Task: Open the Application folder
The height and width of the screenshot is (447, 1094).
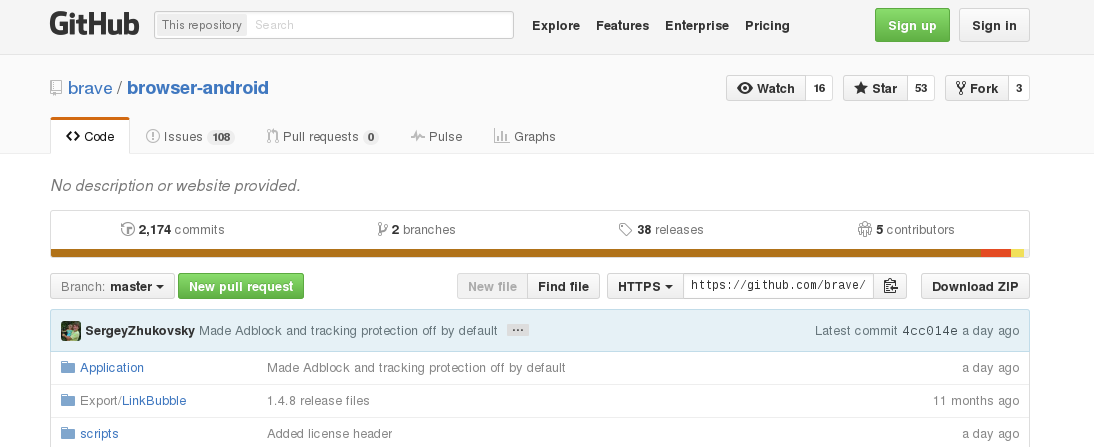Action: 112,368
